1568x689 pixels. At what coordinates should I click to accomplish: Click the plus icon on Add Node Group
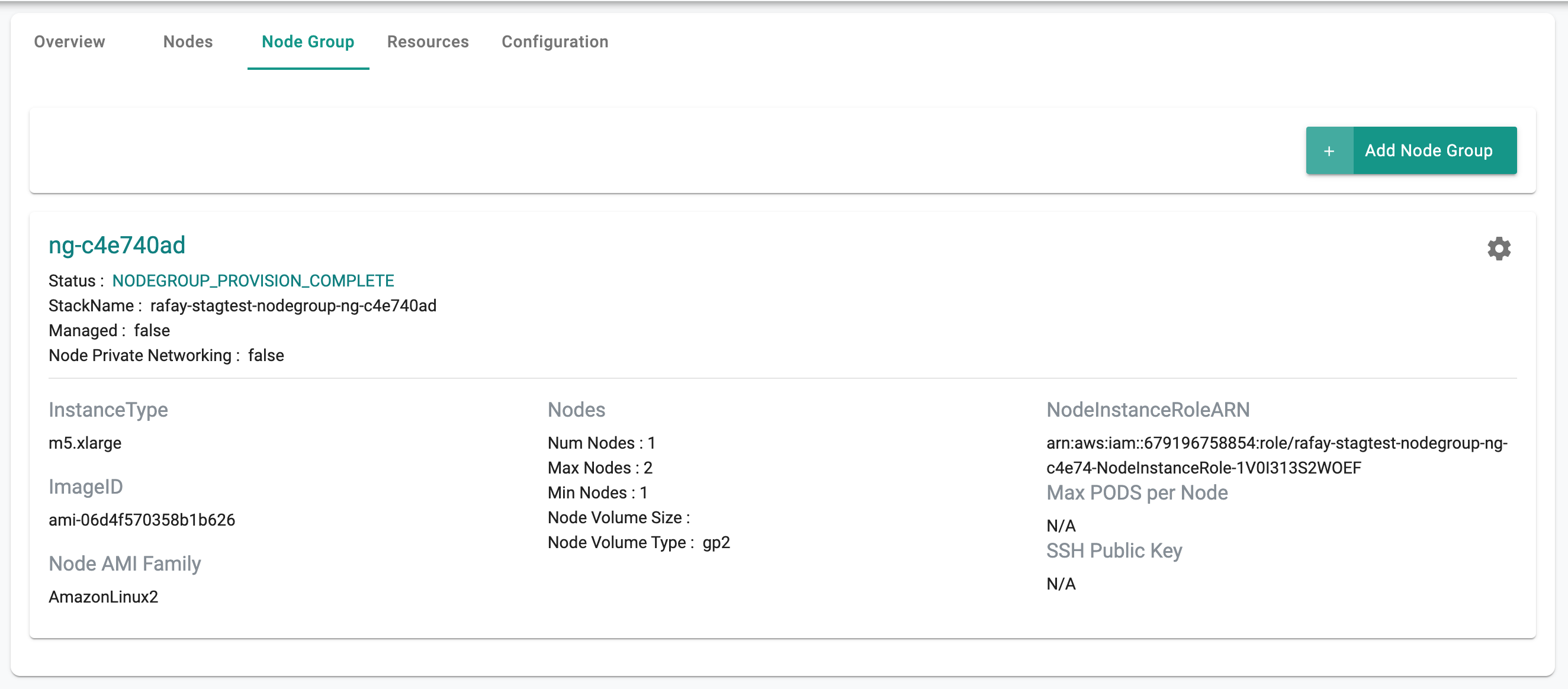1329,150
